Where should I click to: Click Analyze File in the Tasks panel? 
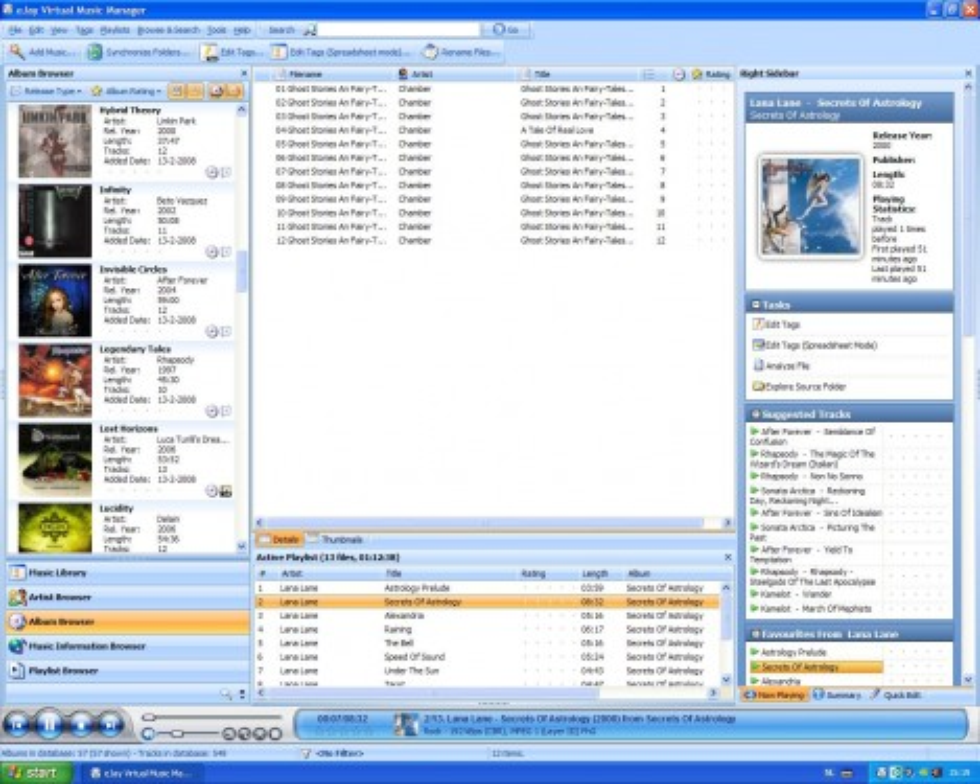click(790, 366)
